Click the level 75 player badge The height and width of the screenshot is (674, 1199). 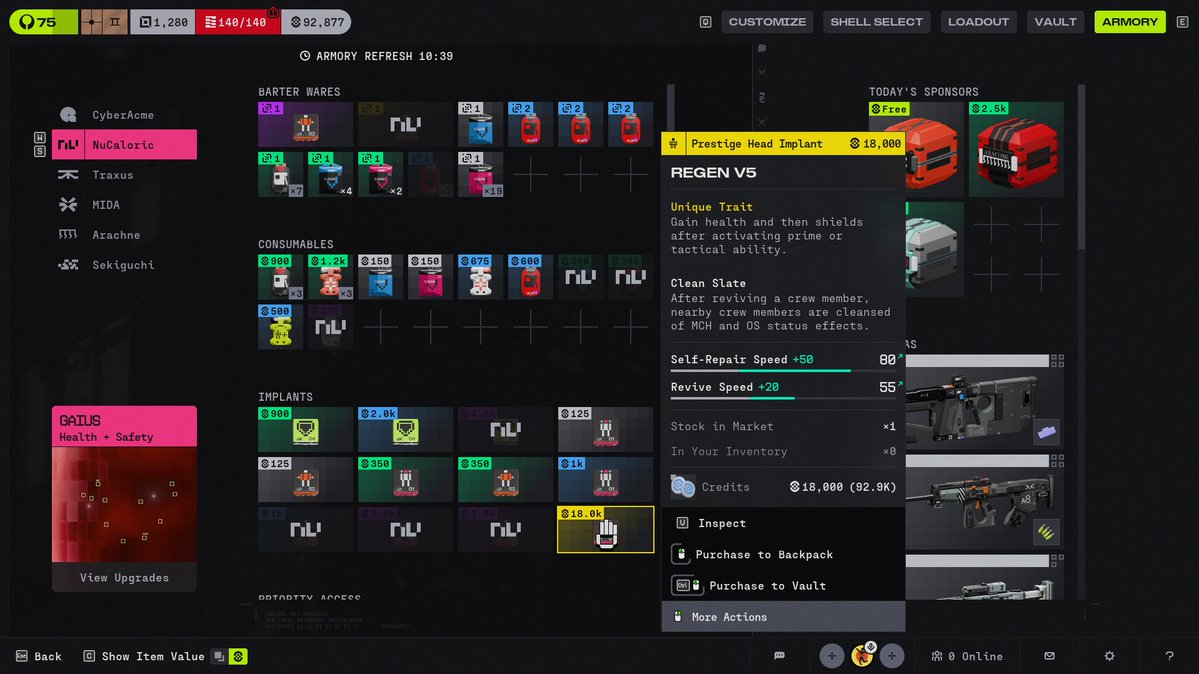(44, 22)
